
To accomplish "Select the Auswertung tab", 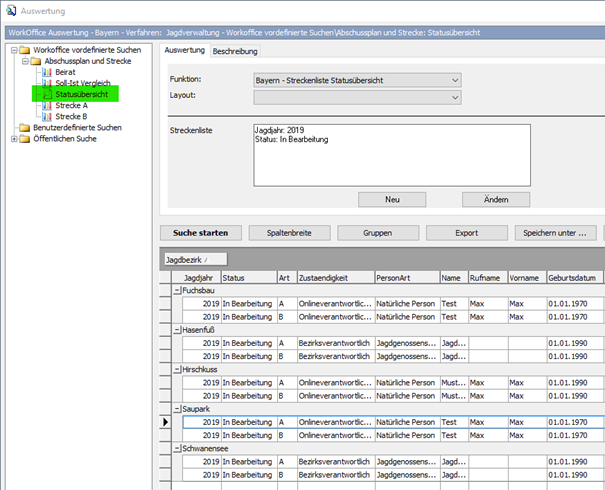I will click(184, 50).
